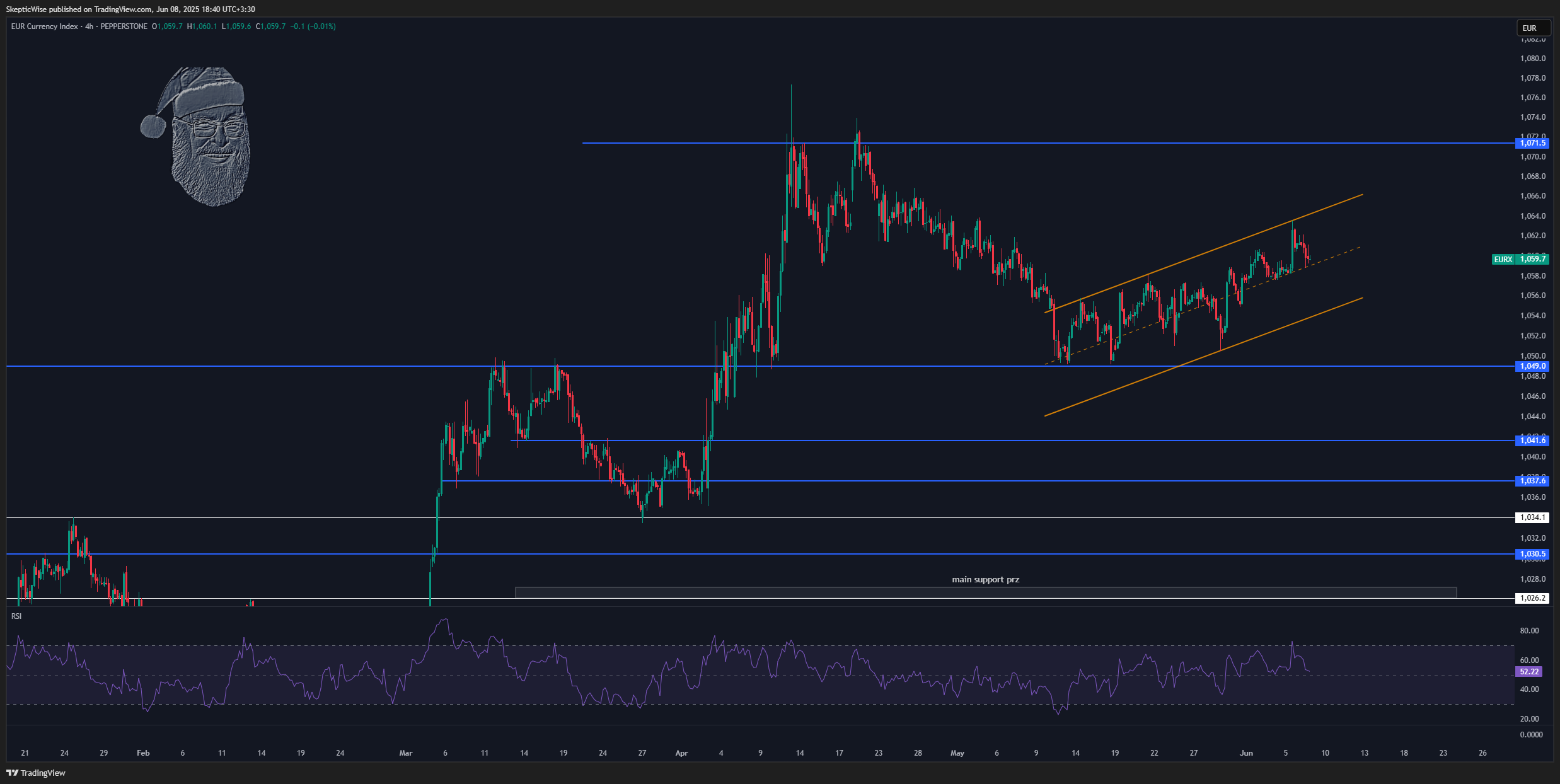Click the main support prz rectangle zone
1560x784 pixels.
pos(986,592)
